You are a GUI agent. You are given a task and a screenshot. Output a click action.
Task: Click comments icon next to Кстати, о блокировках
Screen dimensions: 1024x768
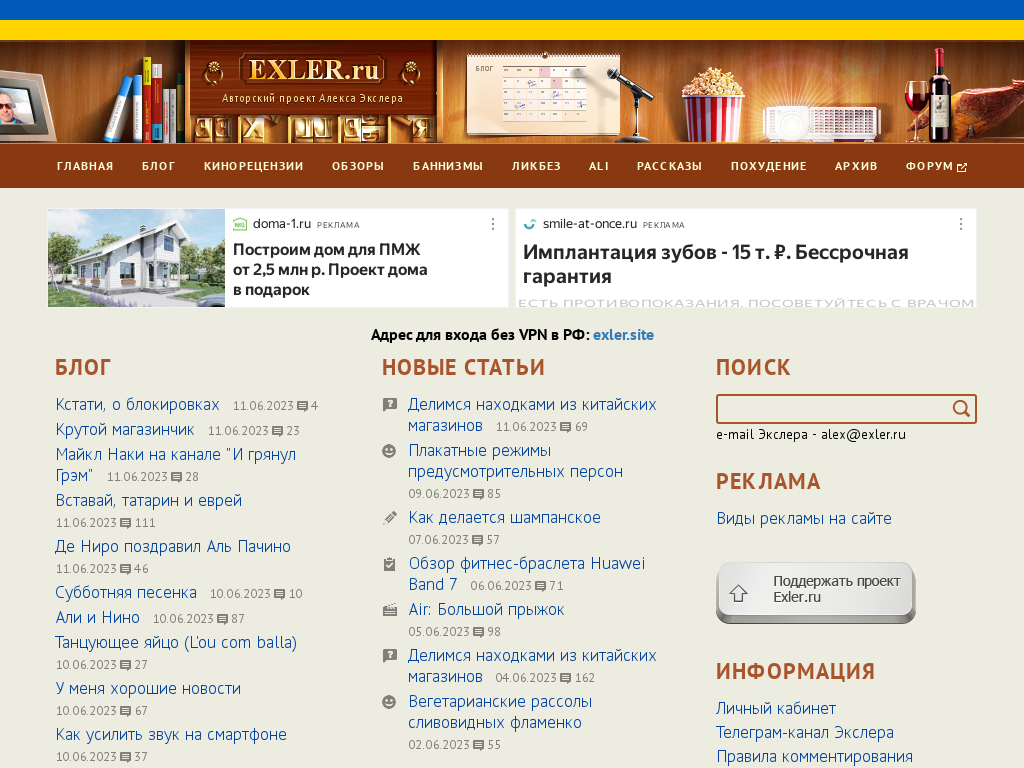click(302, 406)
